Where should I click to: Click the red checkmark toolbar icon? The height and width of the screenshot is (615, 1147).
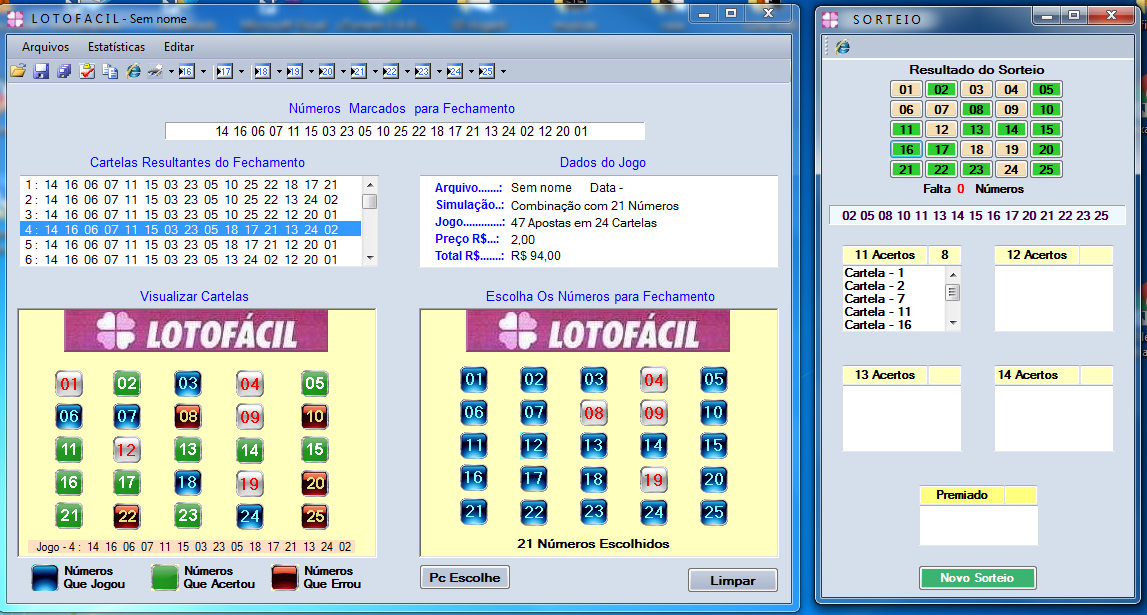coord(87,71)
